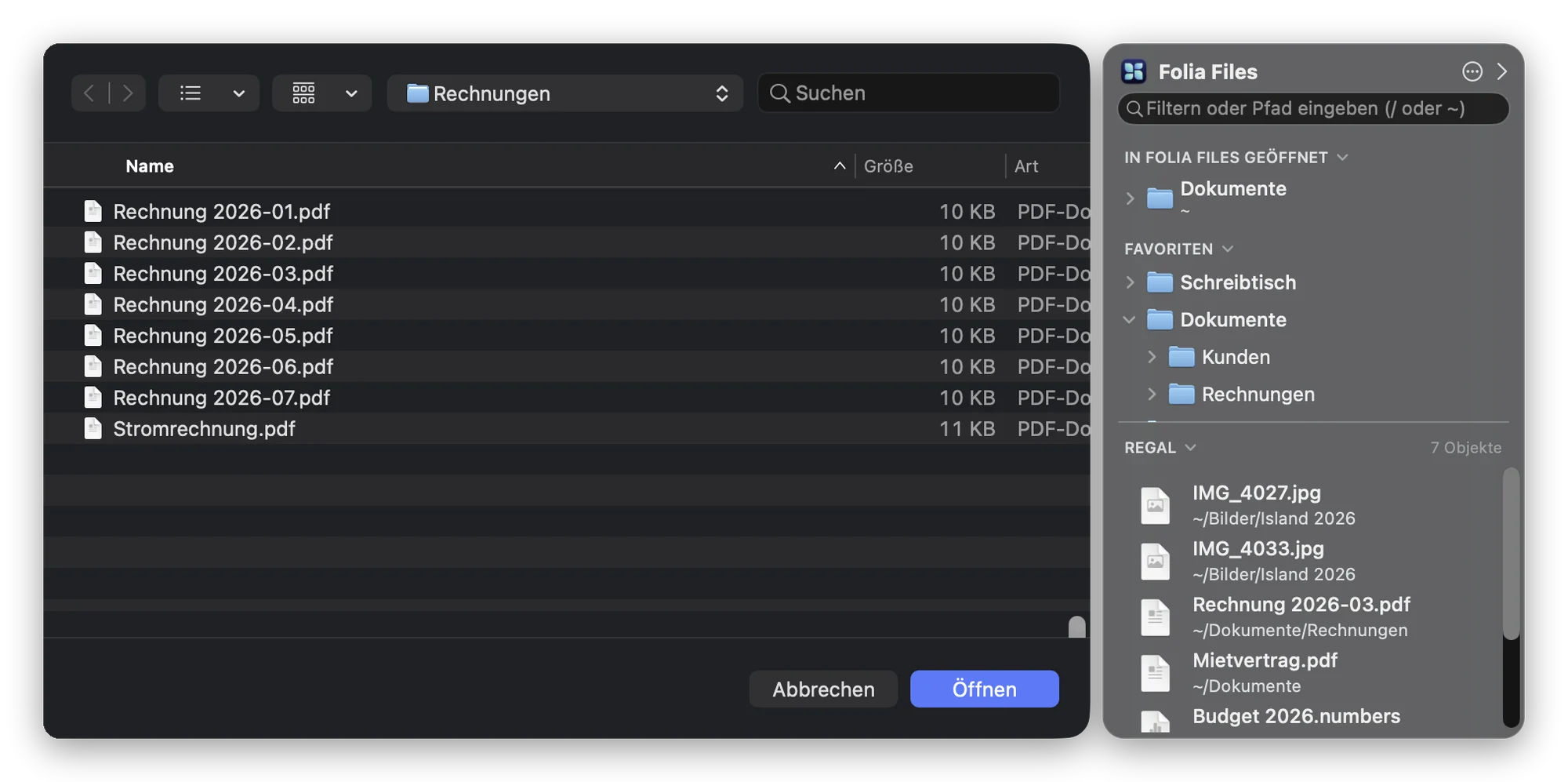Go forward with the right arrow button
Screen dimensions: 1568x782
(128, 93)
